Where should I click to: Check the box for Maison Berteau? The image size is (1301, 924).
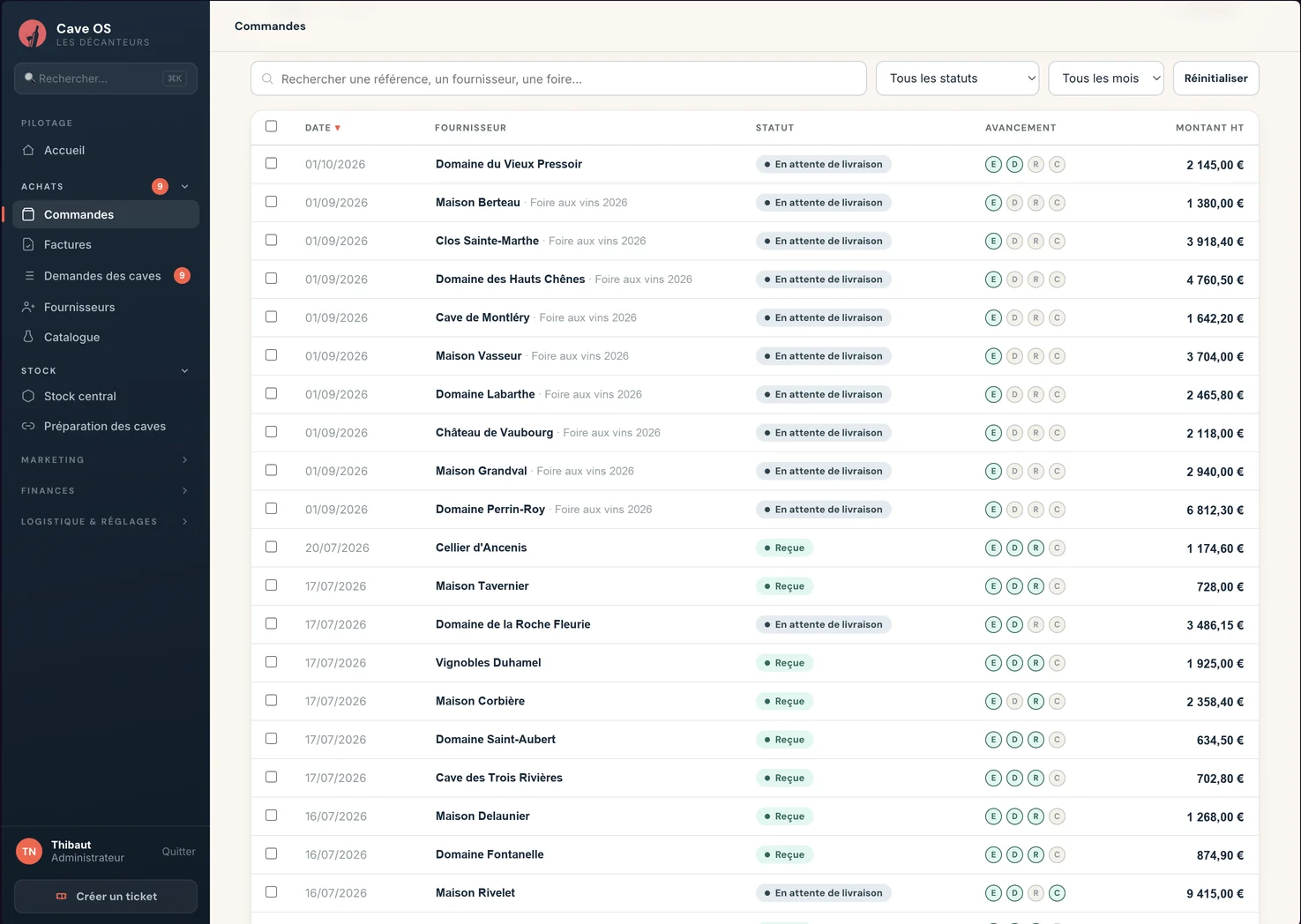point(271,202)
